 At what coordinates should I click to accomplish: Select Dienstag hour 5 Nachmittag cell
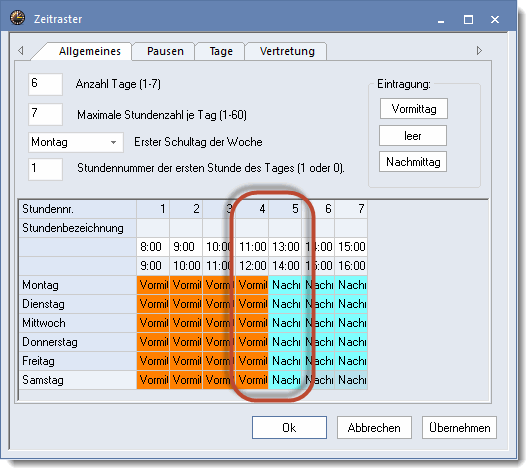[x=285, y=304]
